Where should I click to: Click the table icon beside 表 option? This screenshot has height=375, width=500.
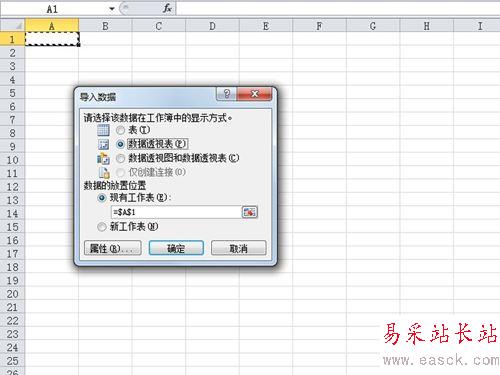103,130
